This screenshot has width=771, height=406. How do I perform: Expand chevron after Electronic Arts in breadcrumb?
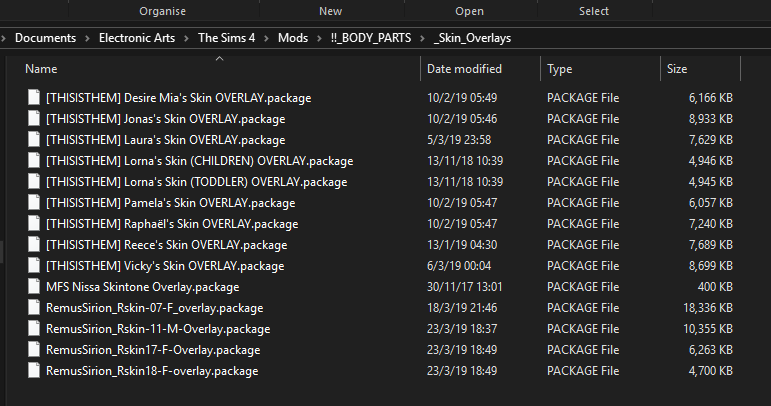(x=186, y=38)
